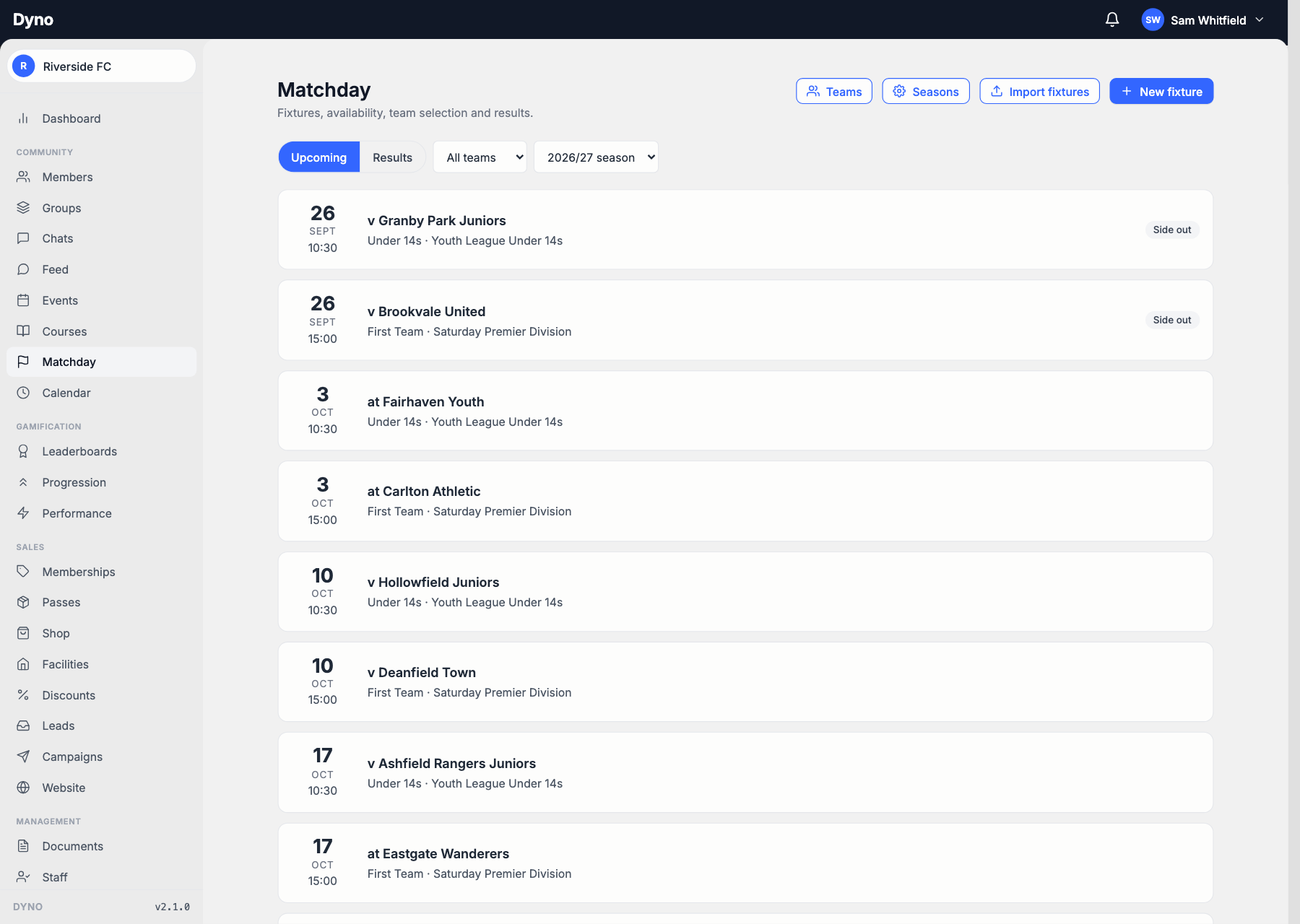Screen dimensions: 1300x924
Task: Go to Dashboard in sidebar
Action: pos(102,118)
